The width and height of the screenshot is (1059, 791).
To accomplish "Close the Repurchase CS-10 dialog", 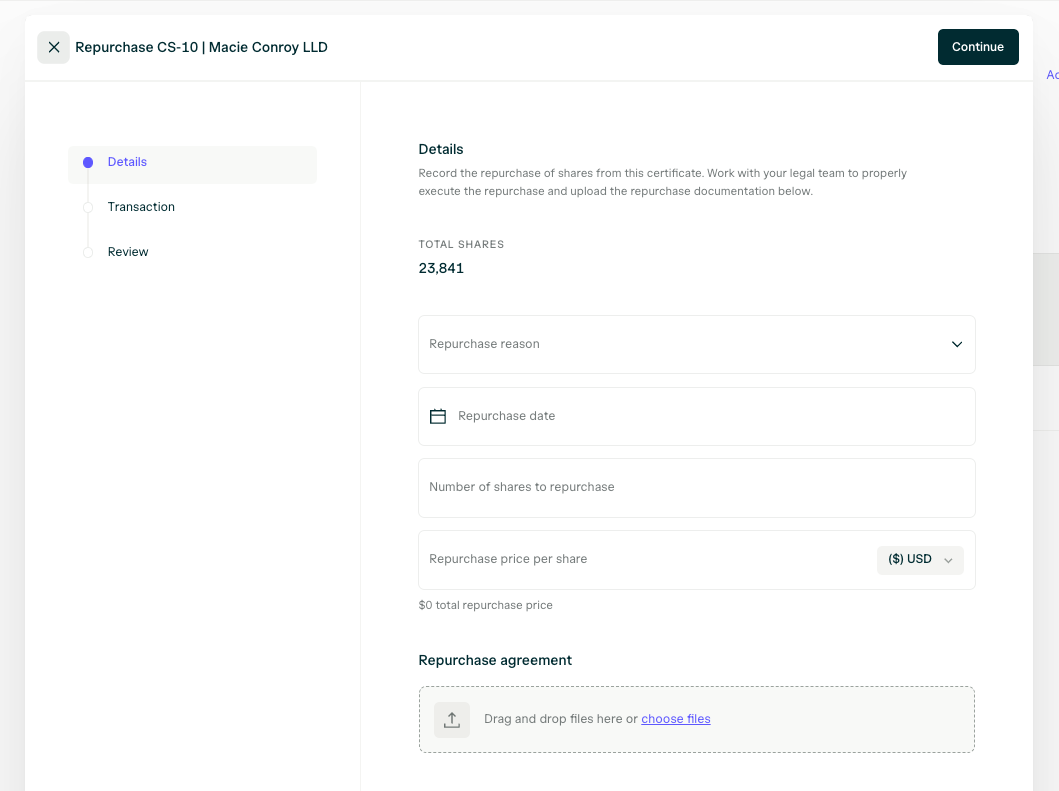I will (x=53, y=47).
